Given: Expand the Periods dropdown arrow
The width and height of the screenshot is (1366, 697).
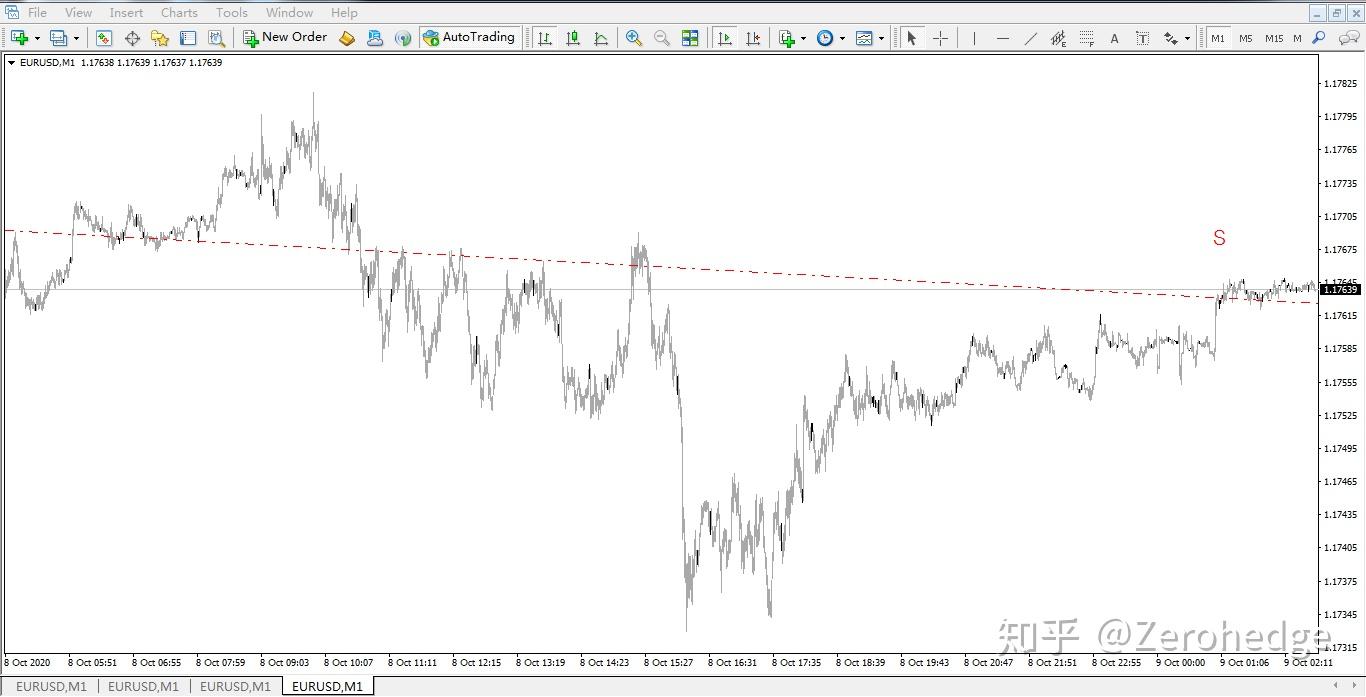Looking at the screenshot, I should 842,39.
